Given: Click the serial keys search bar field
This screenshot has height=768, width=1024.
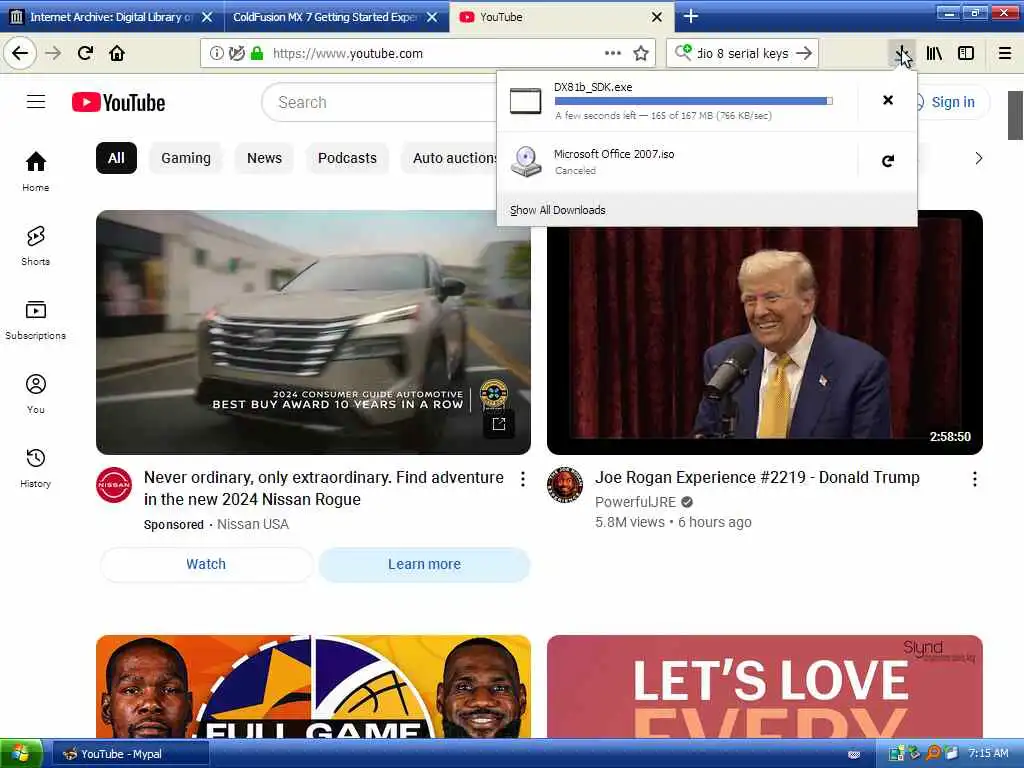Looking at the screenshot, I should point(743,54).
